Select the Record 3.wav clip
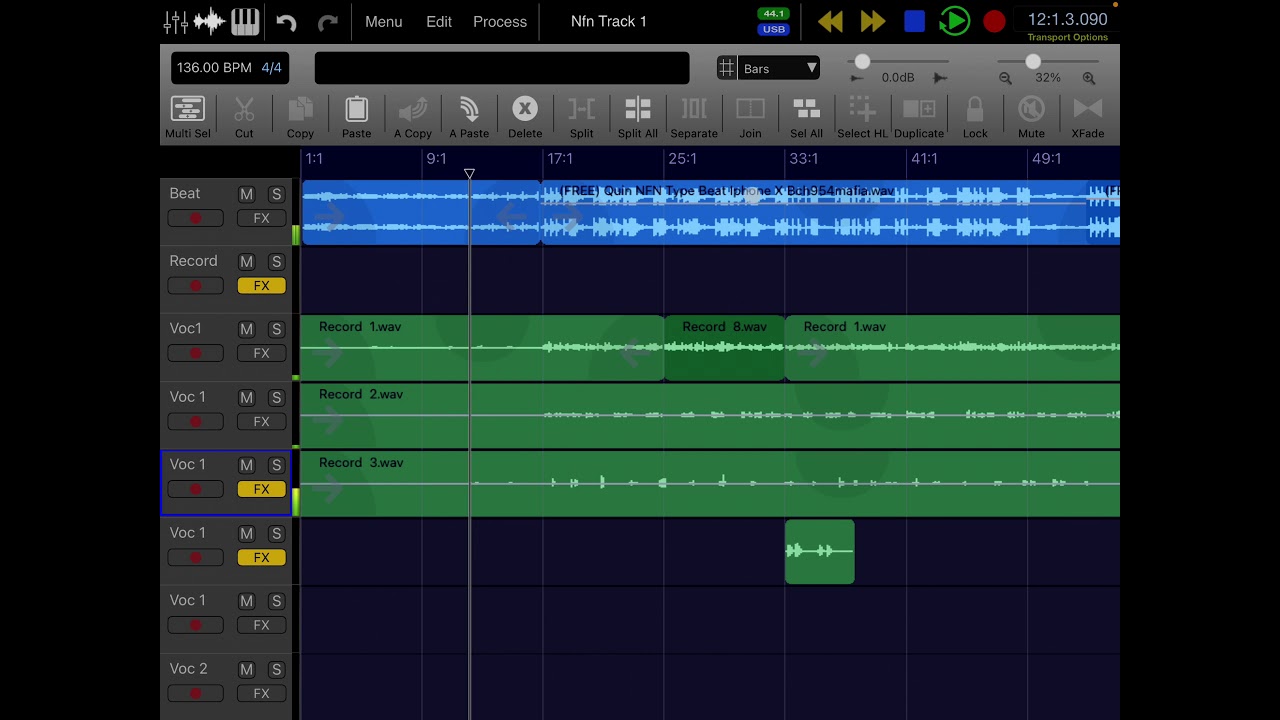The image size is (1280, 720). (710, 484)
